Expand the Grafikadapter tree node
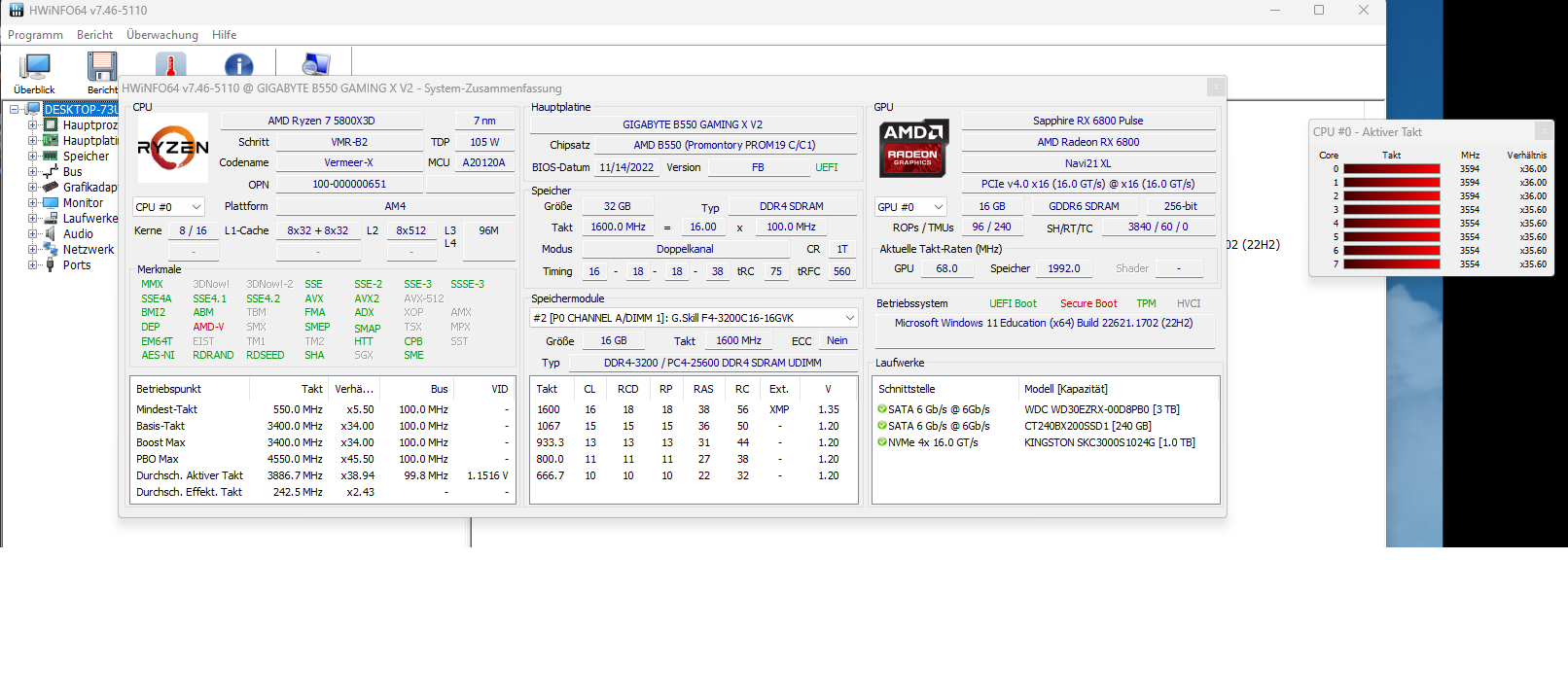The image size is (1568, 700). tap(33, 187)
